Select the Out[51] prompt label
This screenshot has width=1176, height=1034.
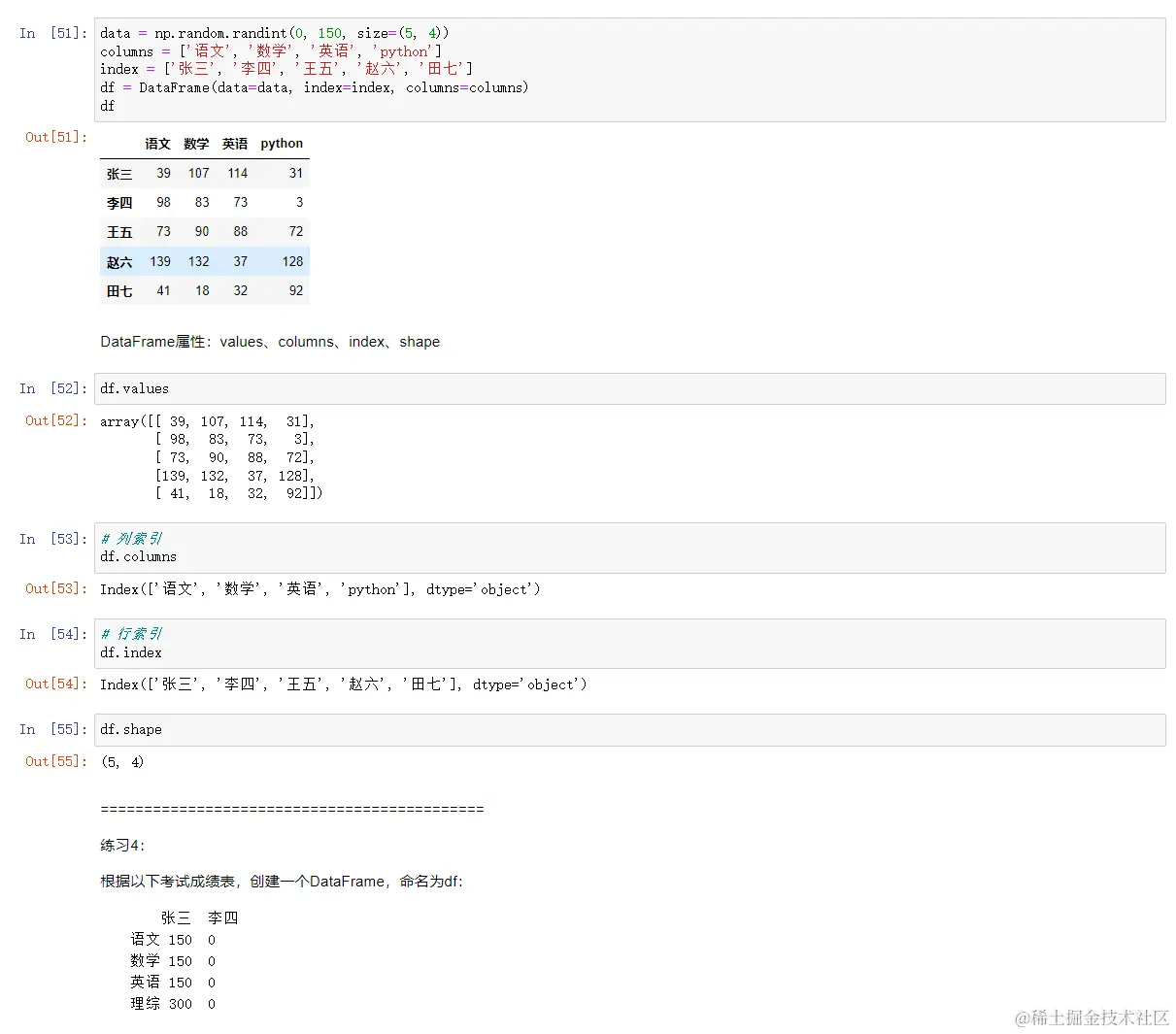[56, 137]
